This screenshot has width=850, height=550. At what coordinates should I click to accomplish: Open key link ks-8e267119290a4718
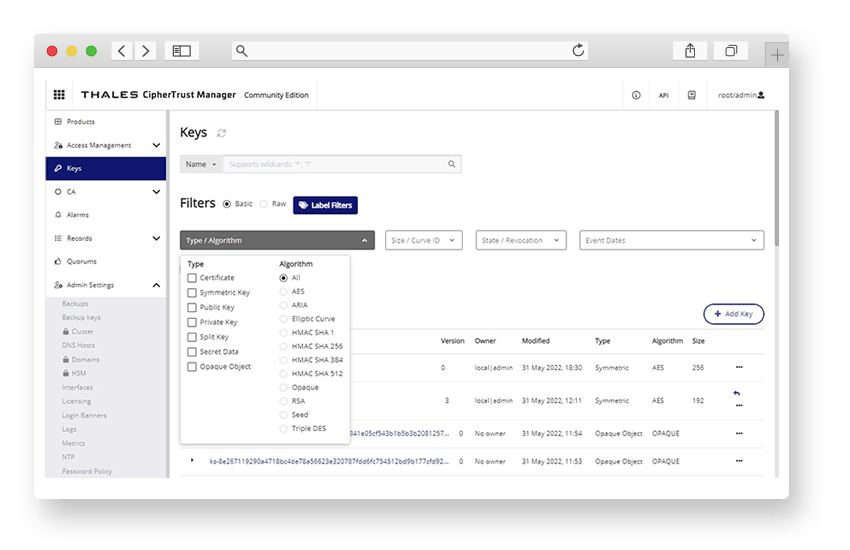[x=329, y=462]
